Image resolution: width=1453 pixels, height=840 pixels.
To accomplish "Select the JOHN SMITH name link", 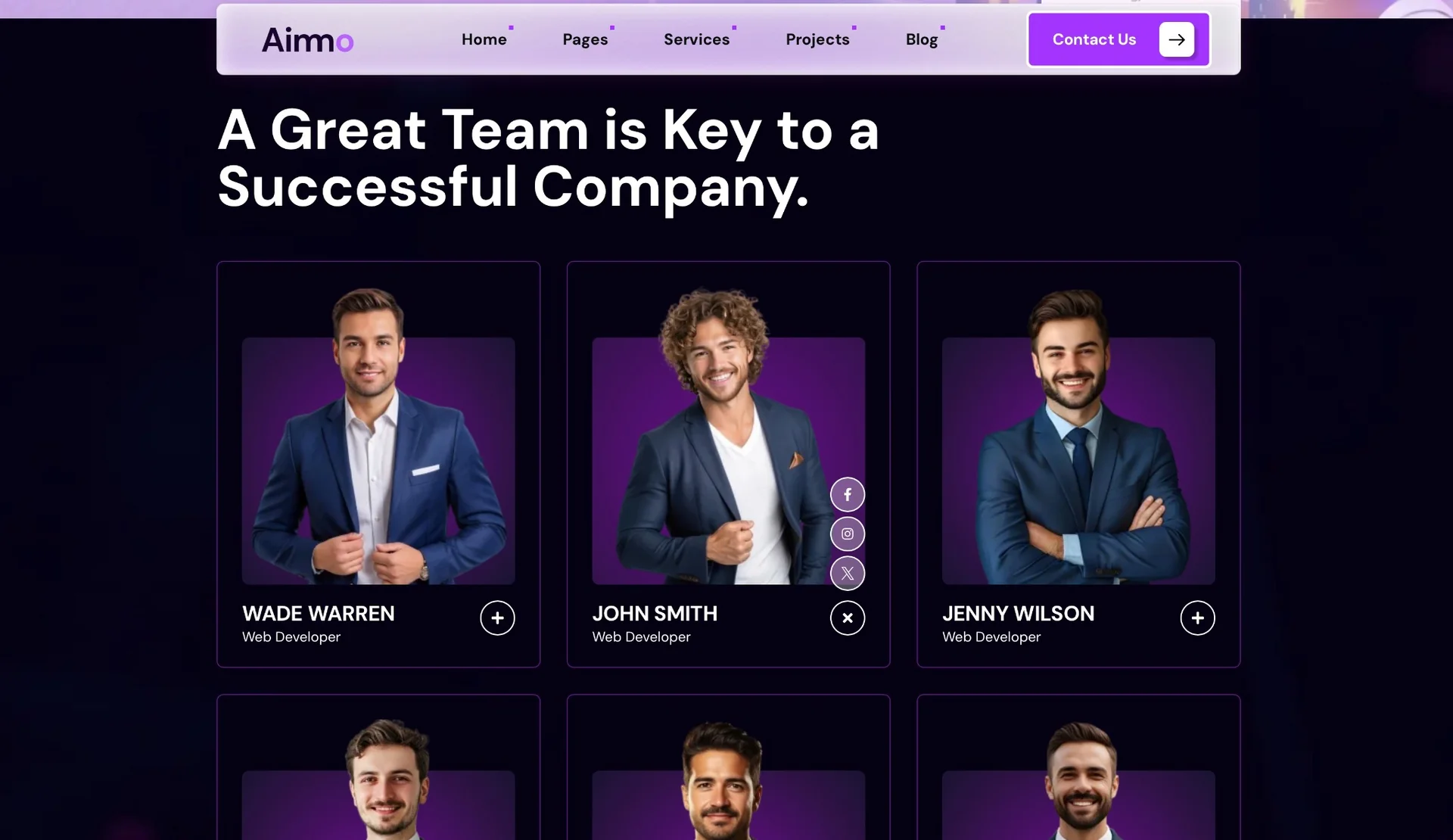I will [x=655, y=614].
